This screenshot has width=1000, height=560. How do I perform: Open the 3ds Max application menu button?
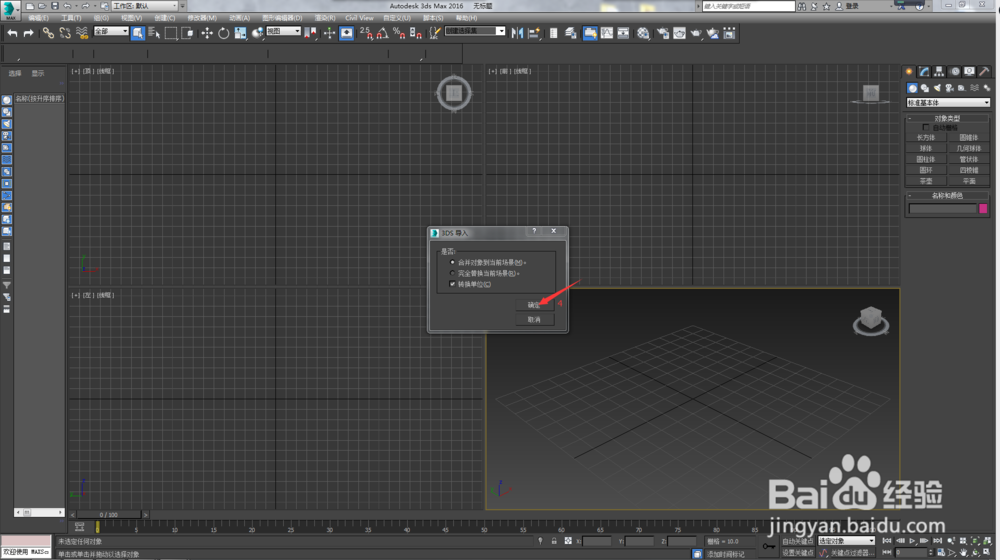[x=10, y=9]
